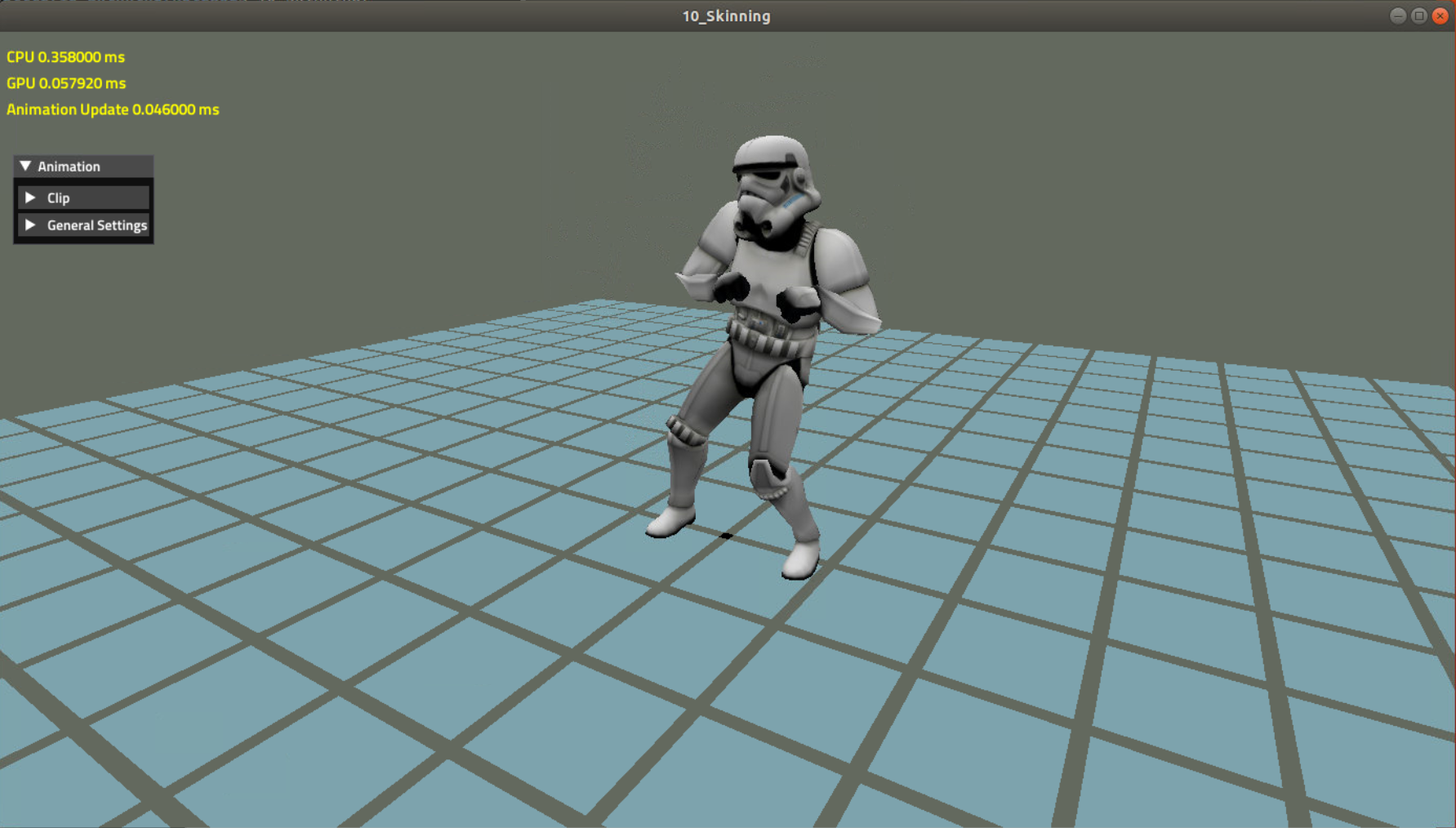This screenshot has height=828, width=1456.
Task: Click the Clip row label
Action: pyautogui.click(x=58, y=198)
